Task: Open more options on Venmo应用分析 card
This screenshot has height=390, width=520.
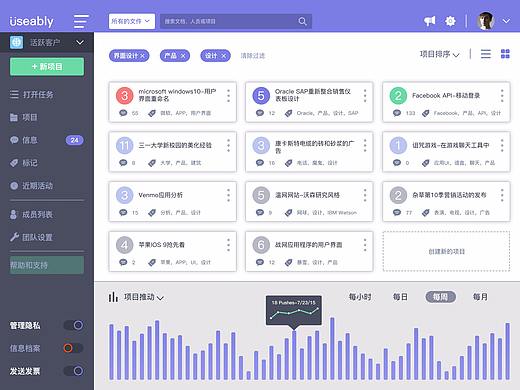Action: [x=228, y=195]
